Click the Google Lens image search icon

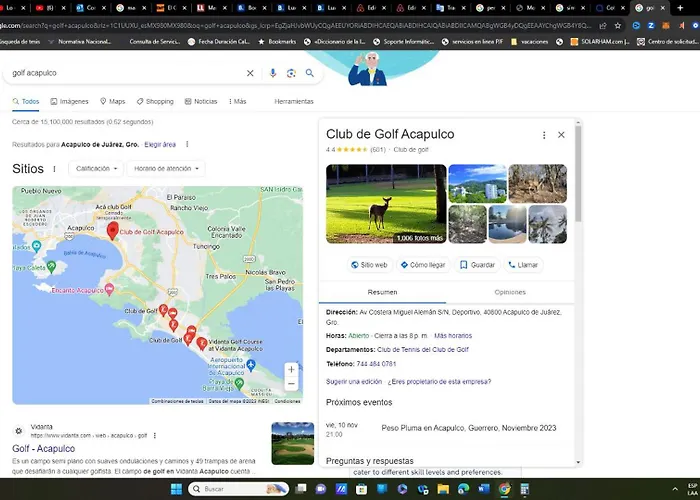(291, 73)
